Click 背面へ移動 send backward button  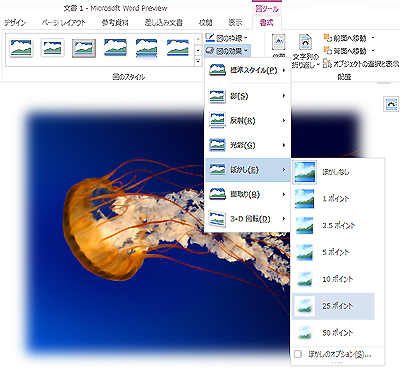coord(345,51)
